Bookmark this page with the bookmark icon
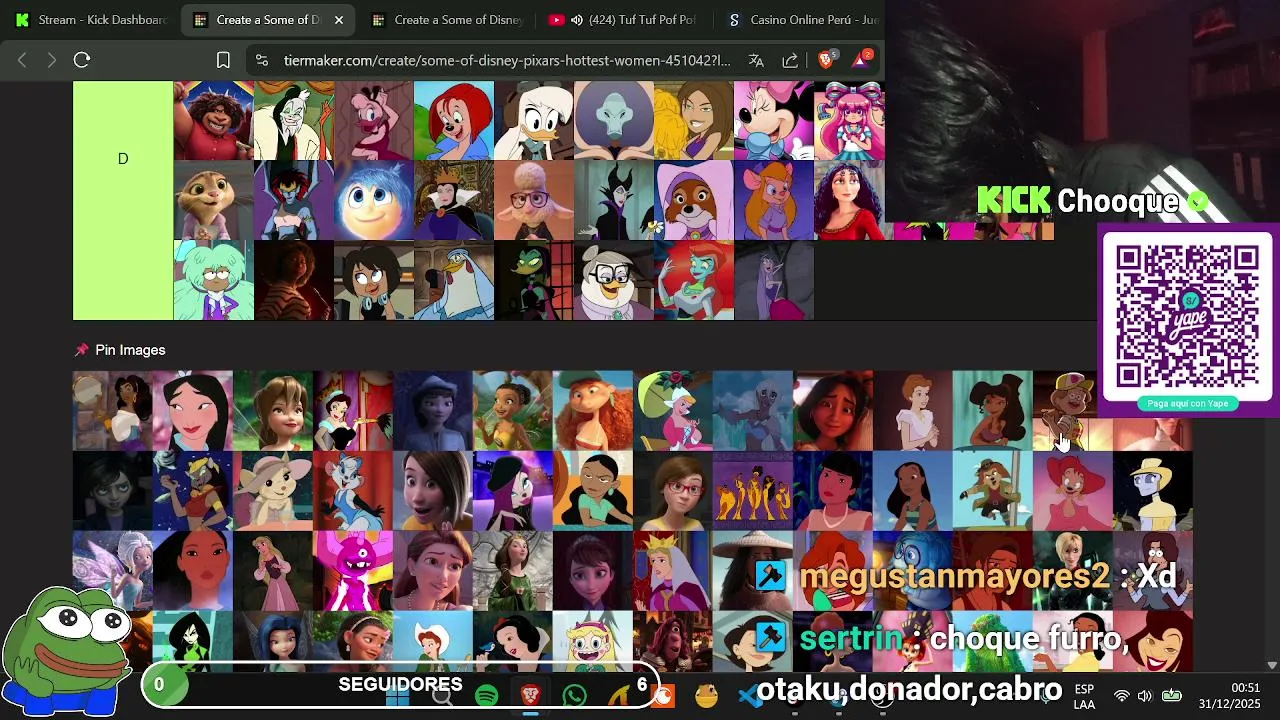 tap(224, 60)
